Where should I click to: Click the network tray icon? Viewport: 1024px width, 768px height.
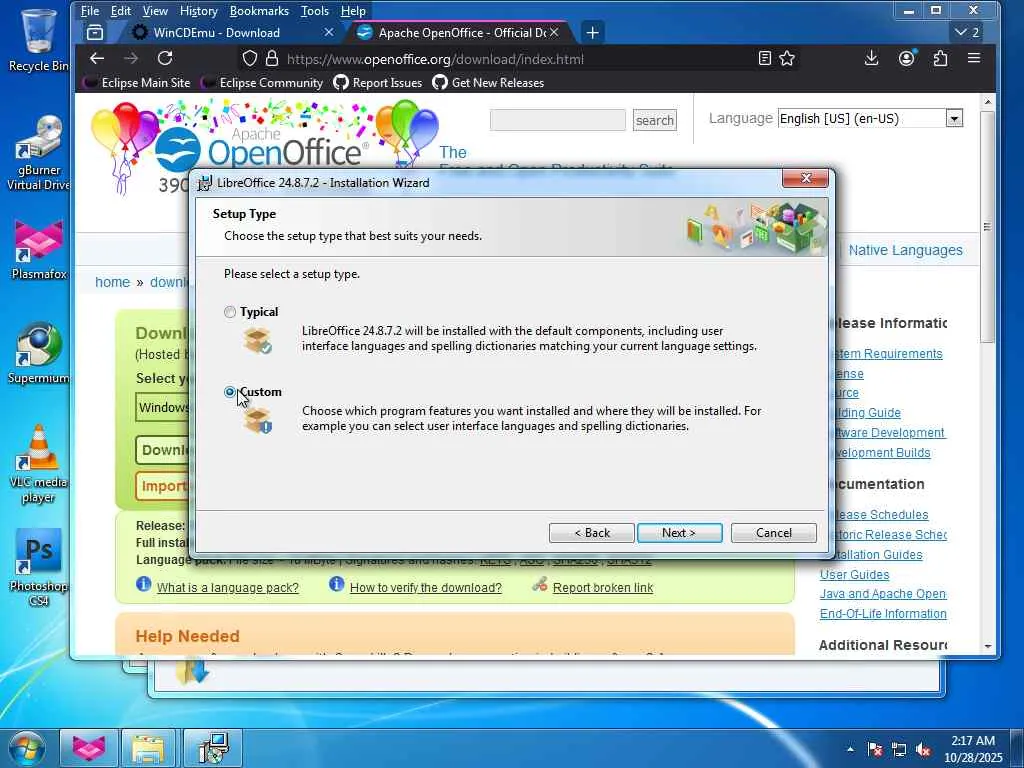tap(899, 750)
